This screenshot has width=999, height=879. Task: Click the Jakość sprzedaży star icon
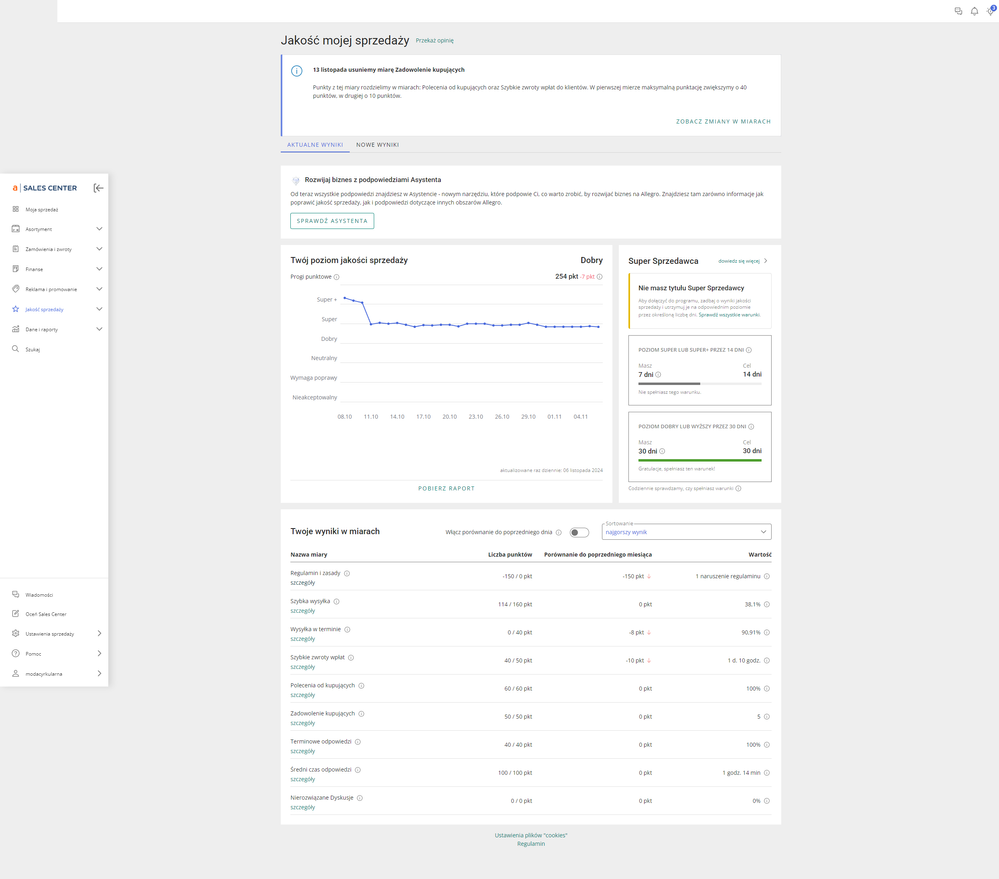pos(16,309)
